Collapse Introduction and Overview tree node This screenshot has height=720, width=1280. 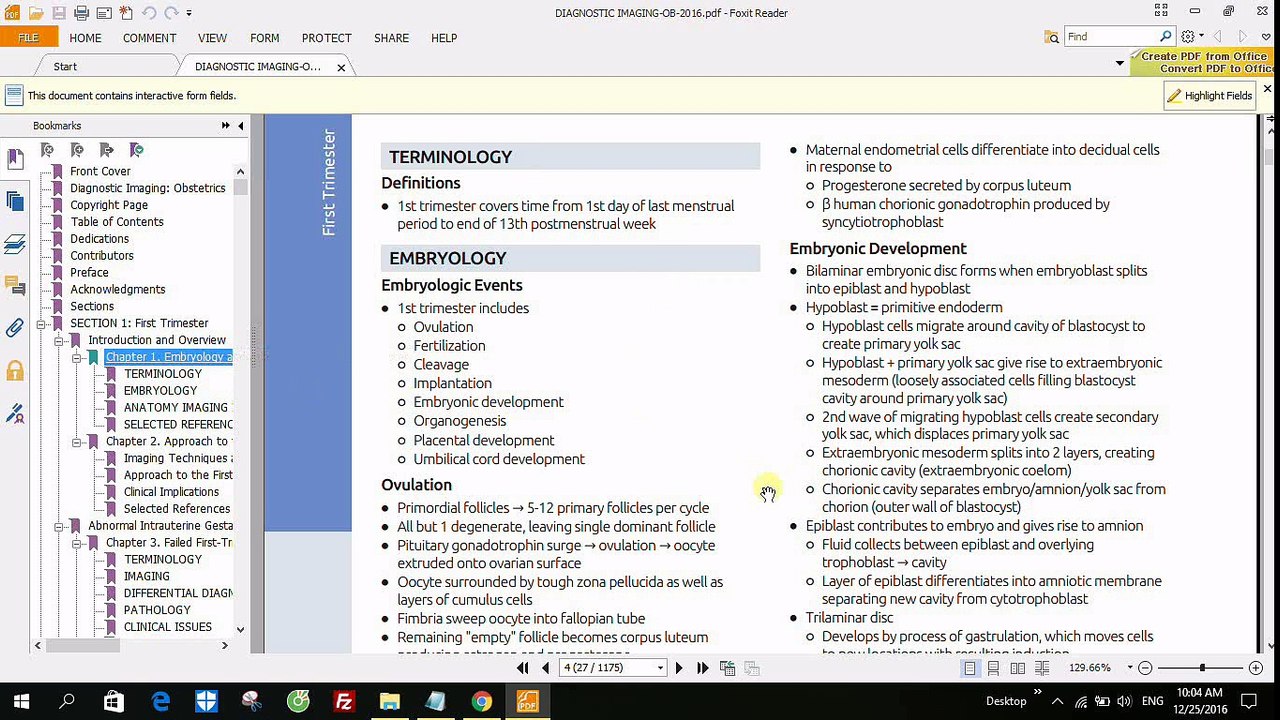[x=59, y=341]
